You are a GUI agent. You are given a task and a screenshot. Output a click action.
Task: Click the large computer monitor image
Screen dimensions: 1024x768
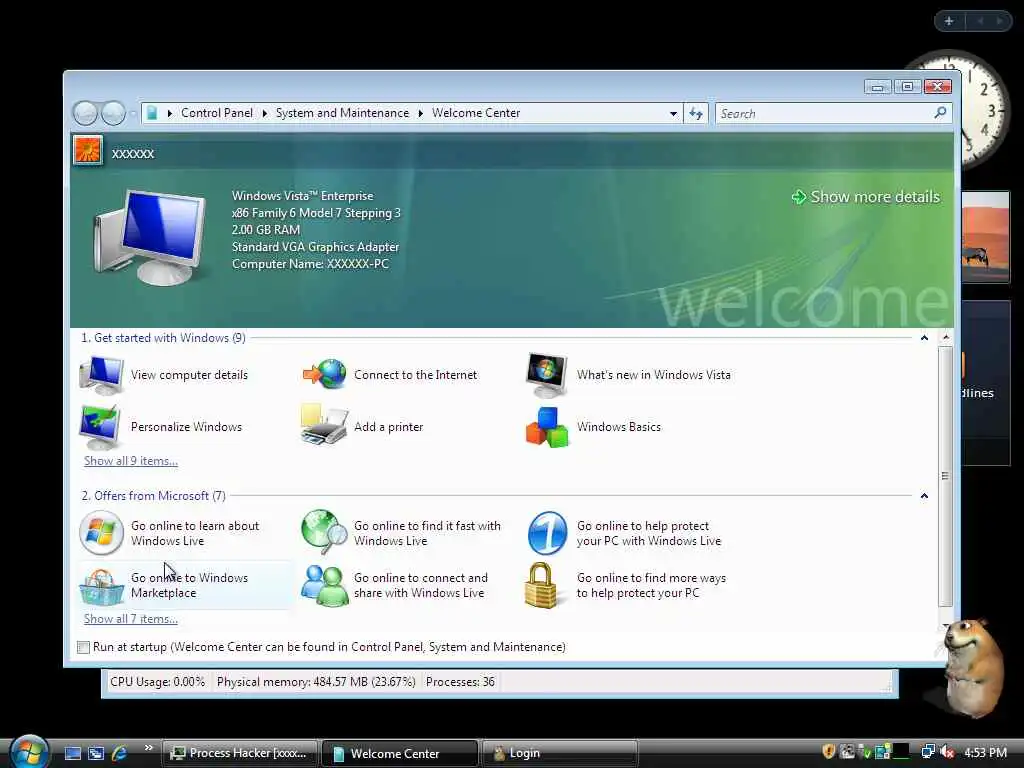click(x=150, y=238)
